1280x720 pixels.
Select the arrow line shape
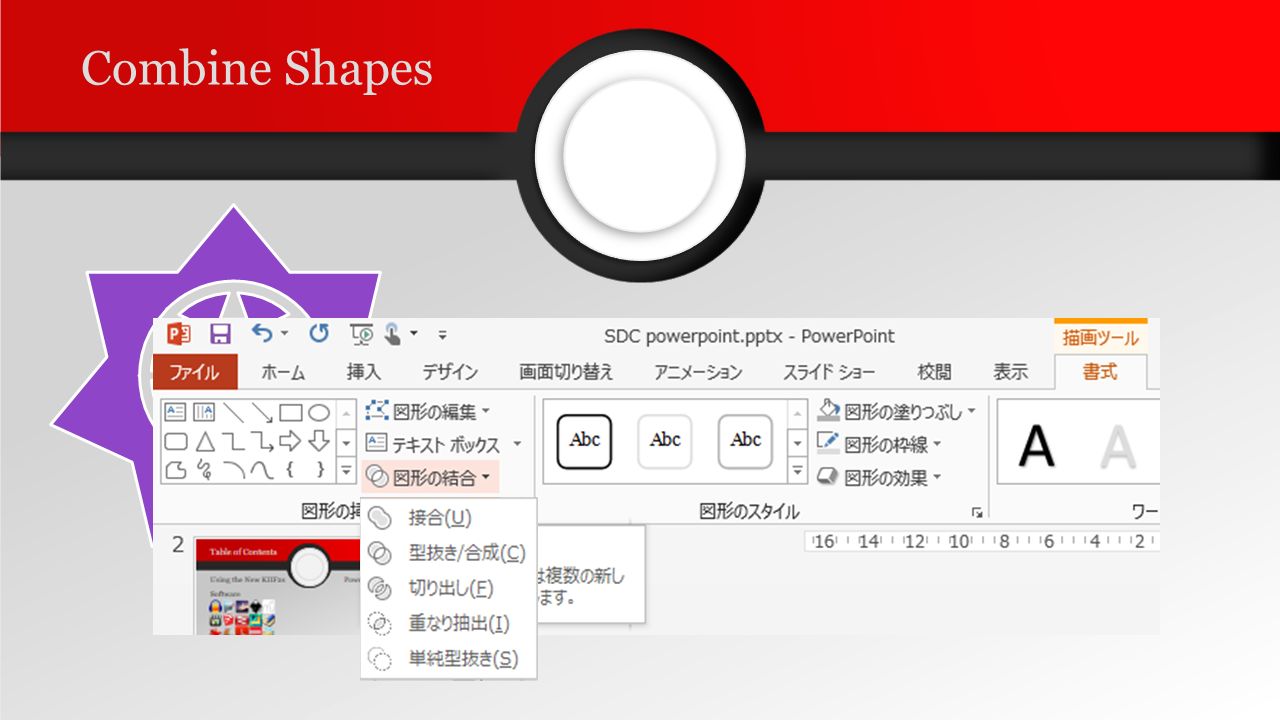click(x=262, y=412)
